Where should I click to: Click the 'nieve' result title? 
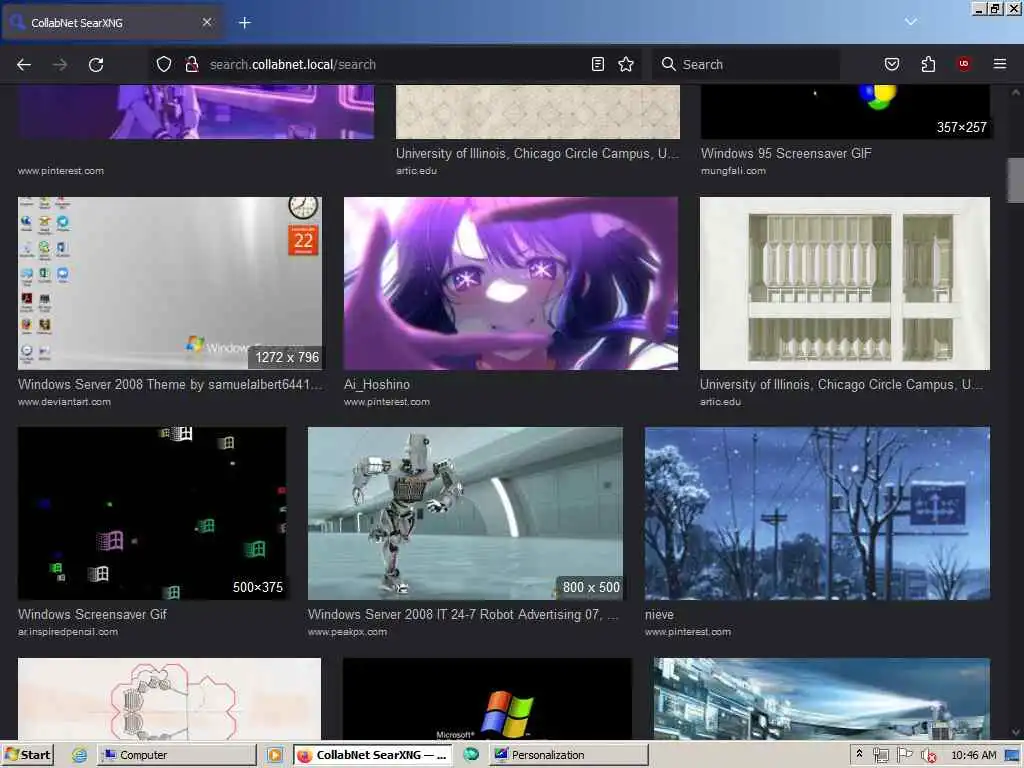point(659,615)
